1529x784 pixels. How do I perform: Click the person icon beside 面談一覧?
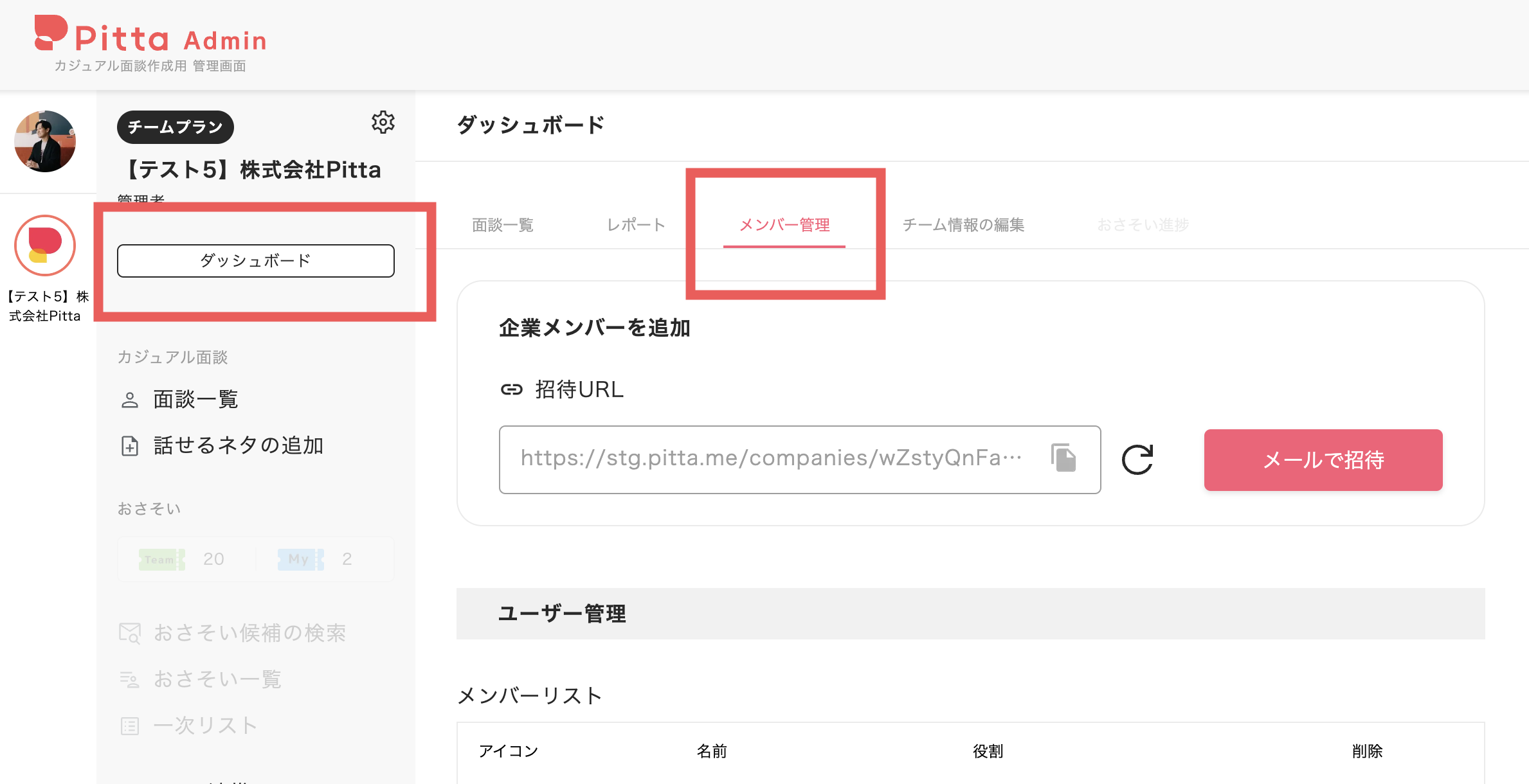(x=129, y=399)
